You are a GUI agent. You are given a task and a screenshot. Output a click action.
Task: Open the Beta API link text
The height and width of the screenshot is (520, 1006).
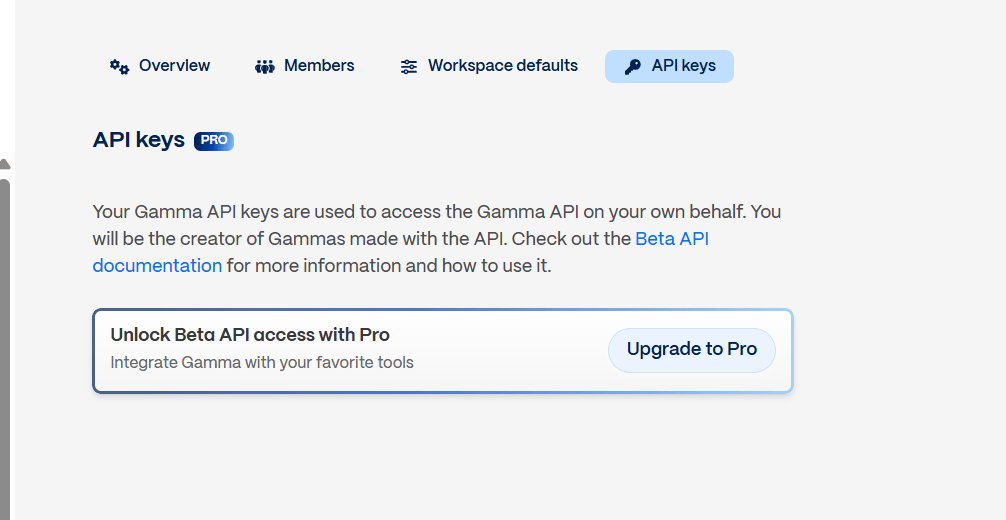click(672, 239)
